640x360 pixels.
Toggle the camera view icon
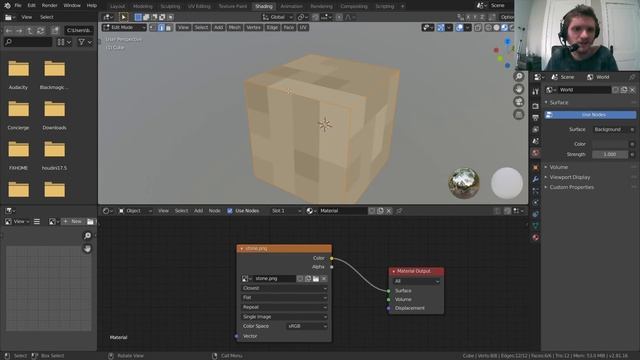(x=519, y=102)
